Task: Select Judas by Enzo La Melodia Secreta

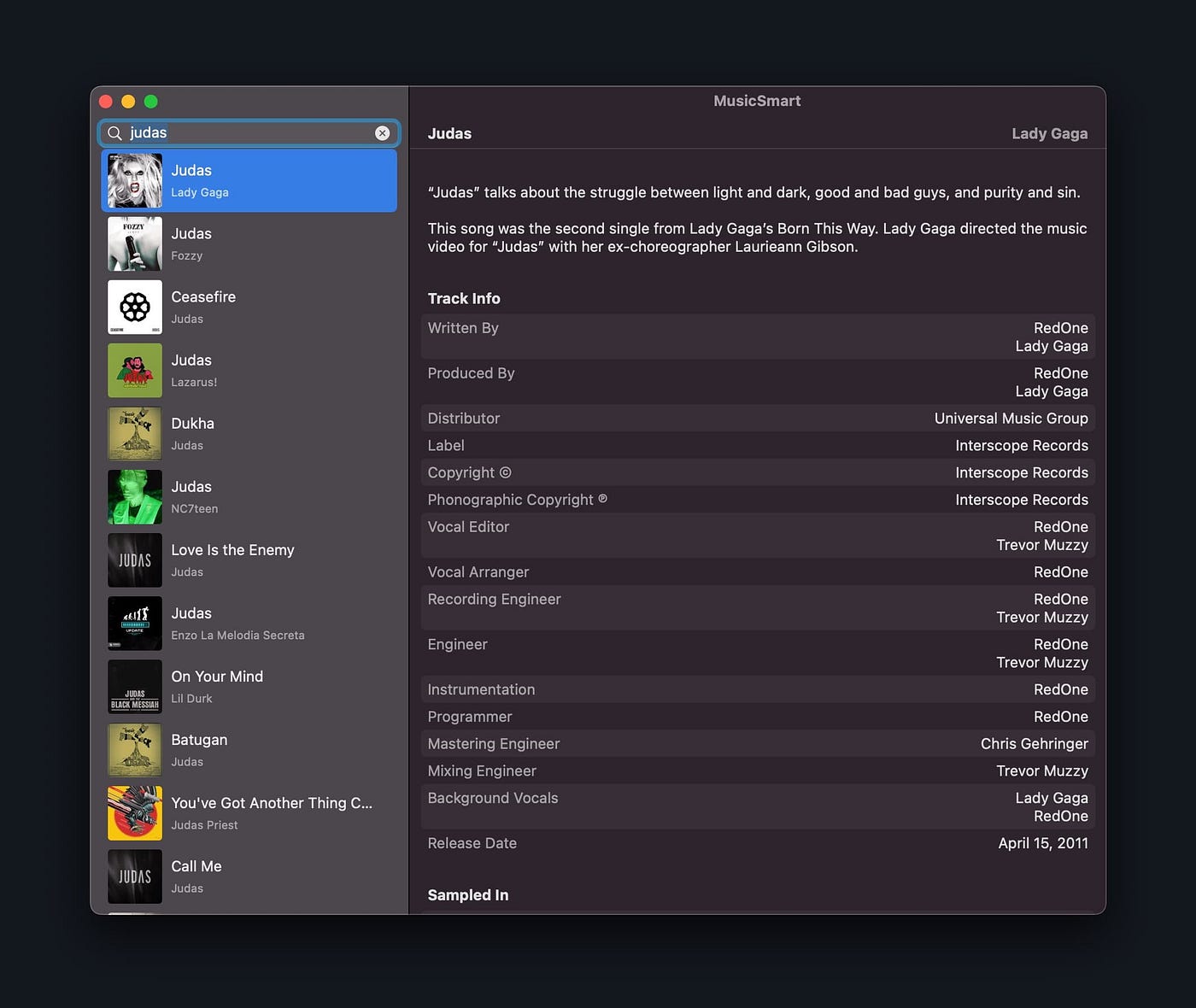Action: [249, 624]
